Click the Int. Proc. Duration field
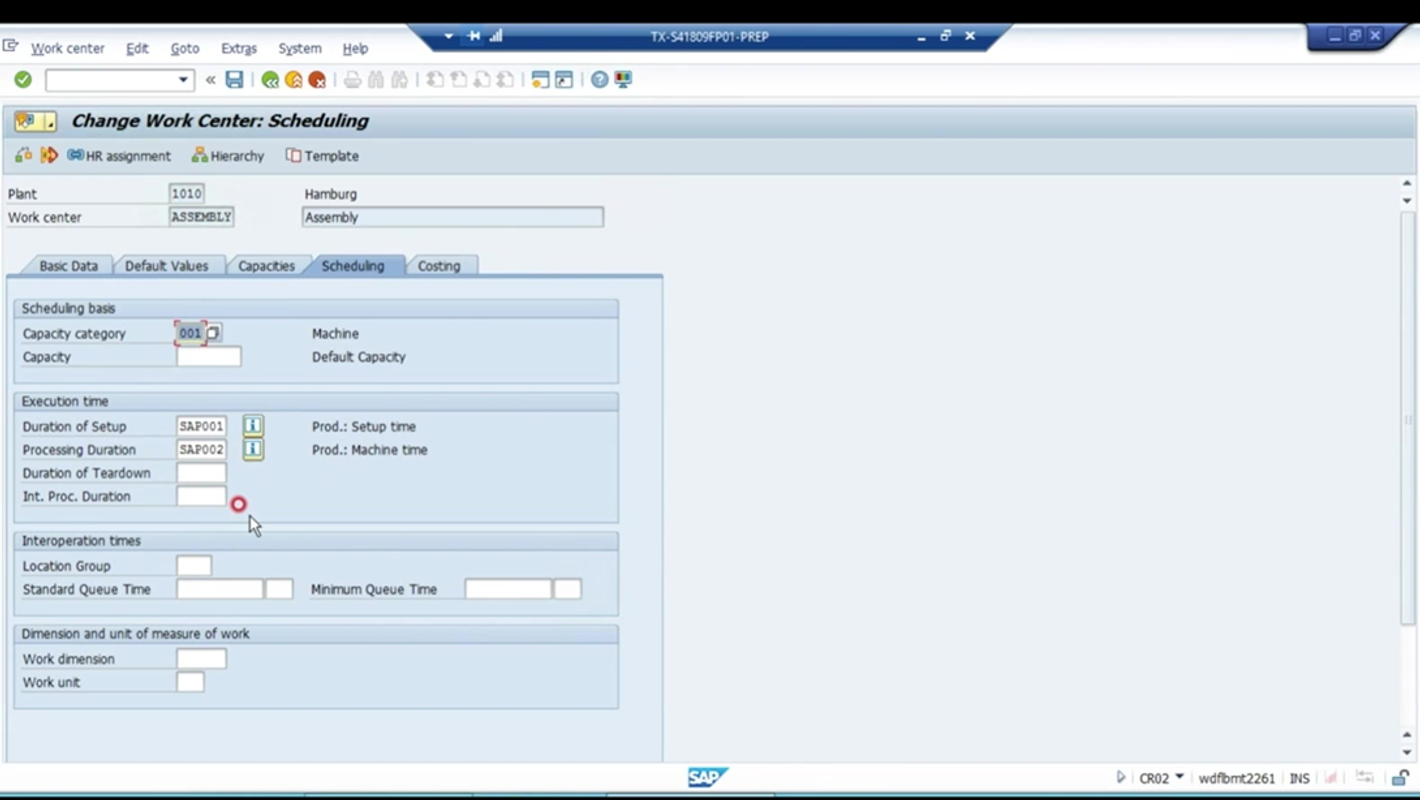The height and width of the screenshot is (800, 1420). point(201,496)
